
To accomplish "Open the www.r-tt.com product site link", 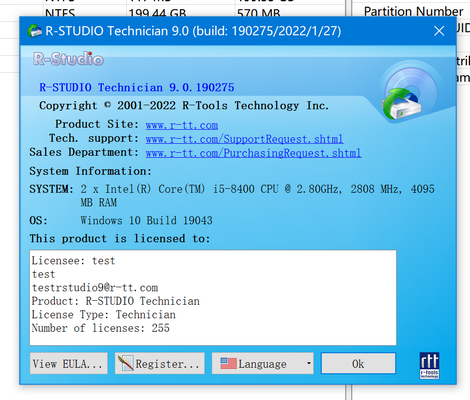I will pyautogui.click(x=182, y=125).
